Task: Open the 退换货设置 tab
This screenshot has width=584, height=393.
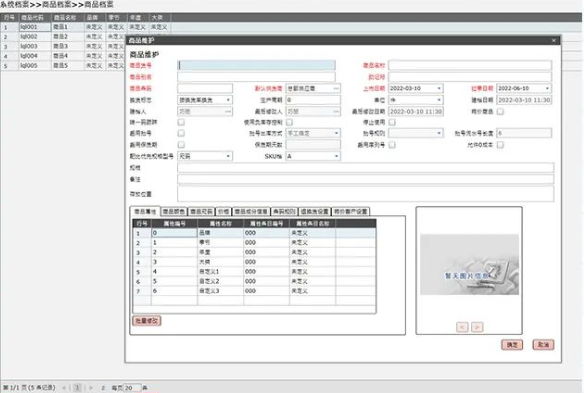Action: (x=314, y=212)
